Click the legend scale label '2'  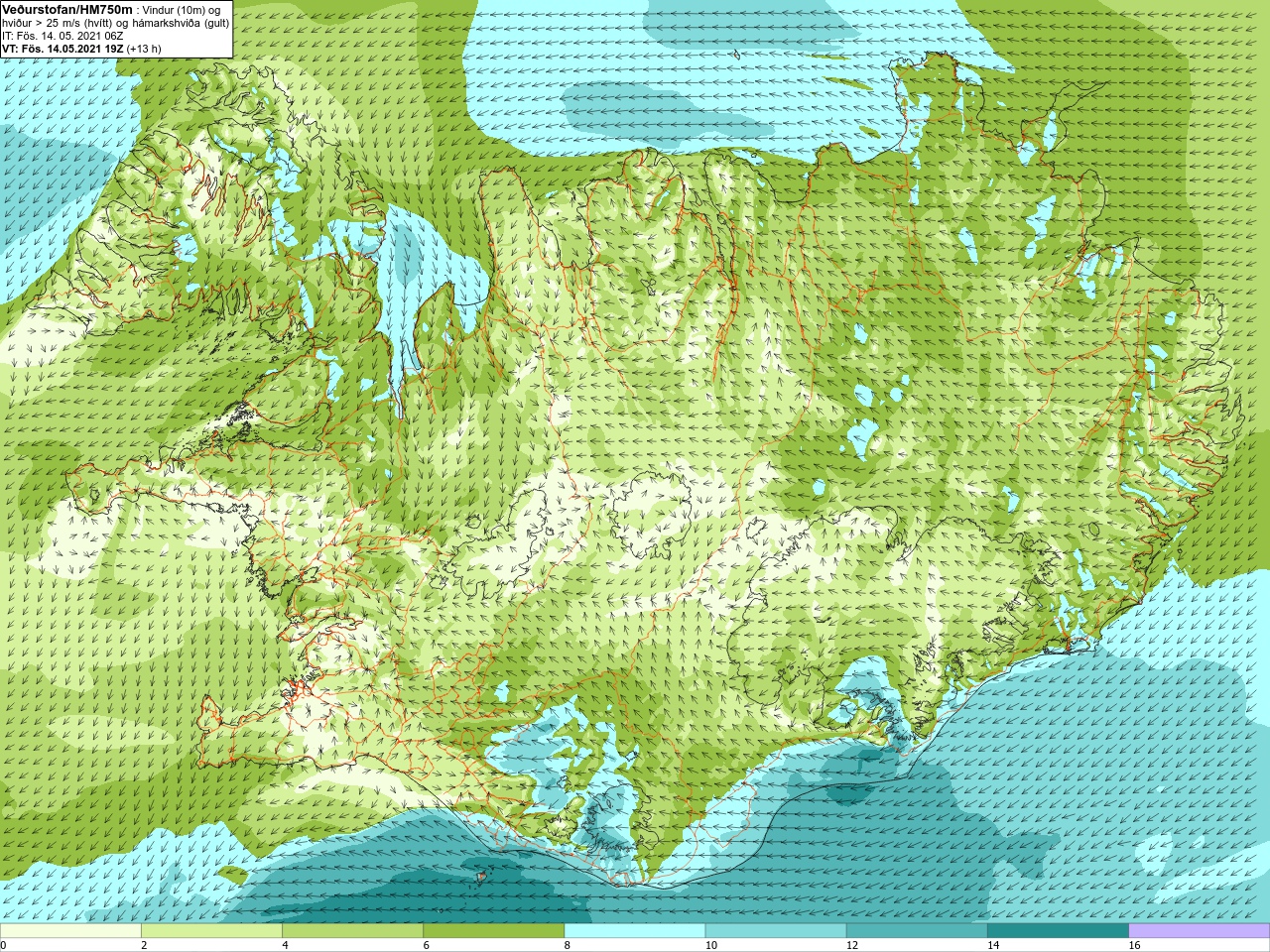pyautogui.click(x=144, y=945)
